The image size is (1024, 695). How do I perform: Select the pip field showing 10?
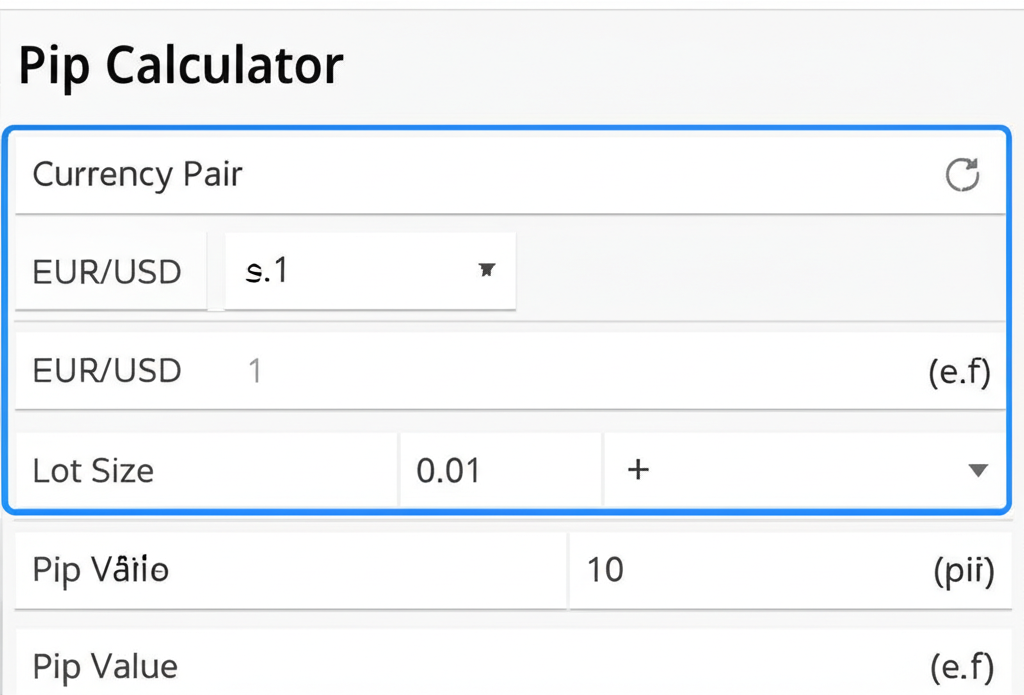(x=700, y=570)
